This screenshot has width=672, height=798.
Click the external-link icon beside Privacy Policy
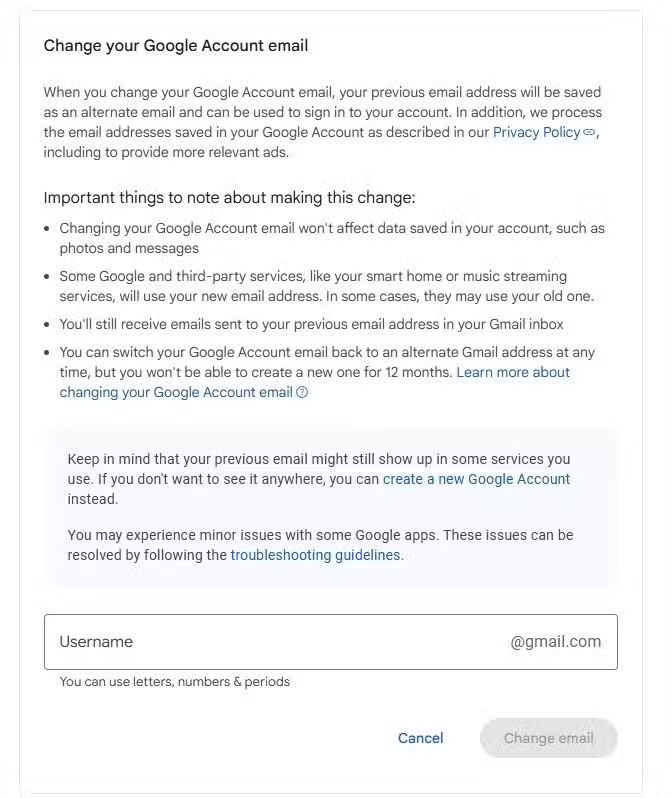pos(590,132)
